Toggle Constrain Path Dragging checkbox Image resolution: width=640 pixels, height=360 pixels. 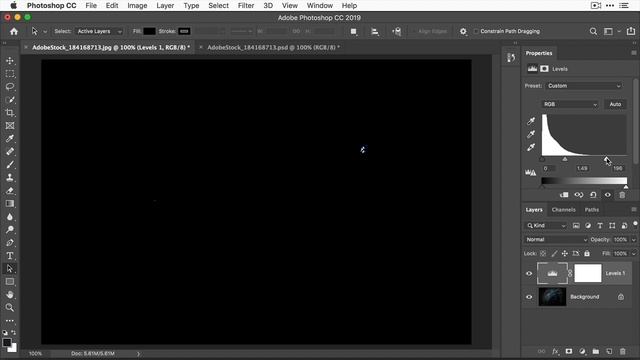[476, 31]
